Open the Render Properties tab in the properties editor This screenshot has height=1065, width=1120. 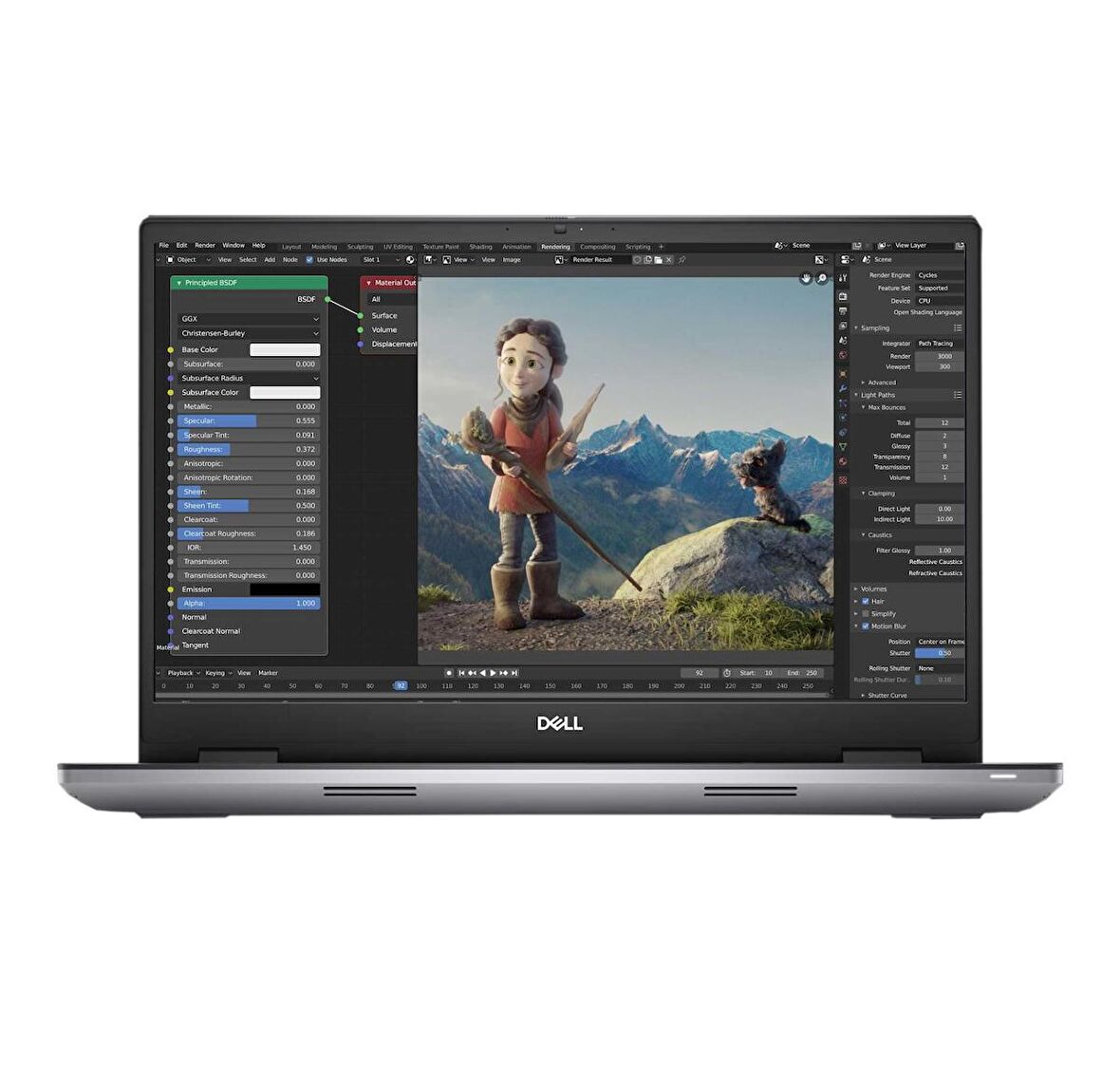[843, 295]
